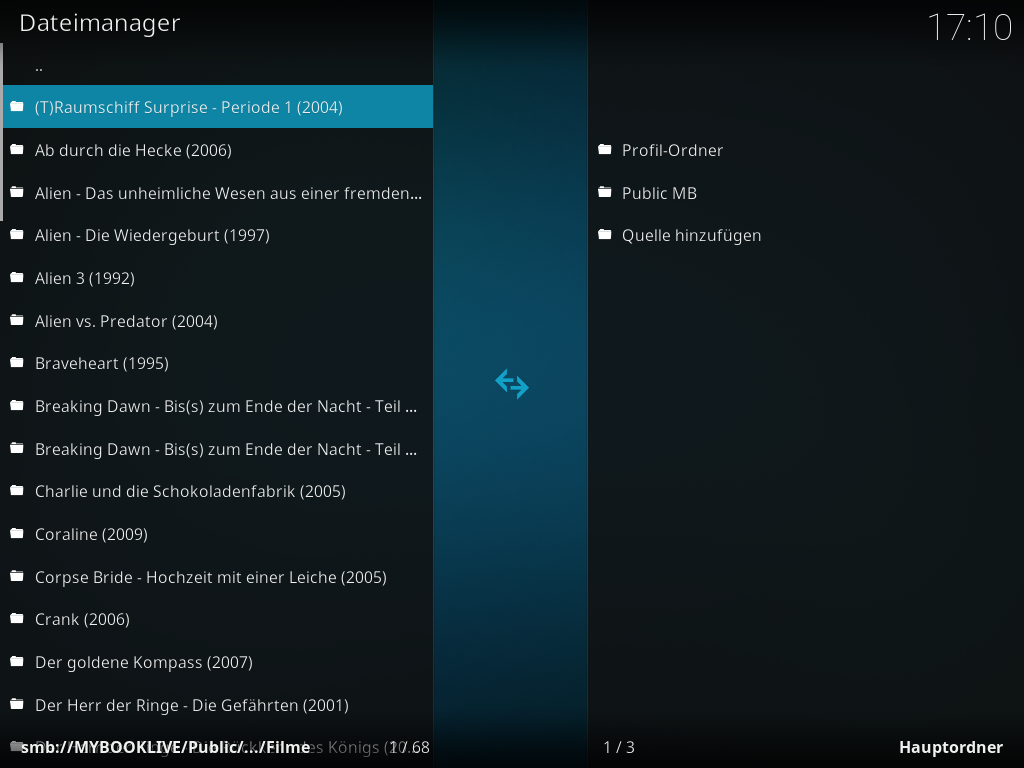This screenshot has height=768, width=1024.
Task: Click folder icon beside Alien 3 (1992)
Action: coord(17,278)
